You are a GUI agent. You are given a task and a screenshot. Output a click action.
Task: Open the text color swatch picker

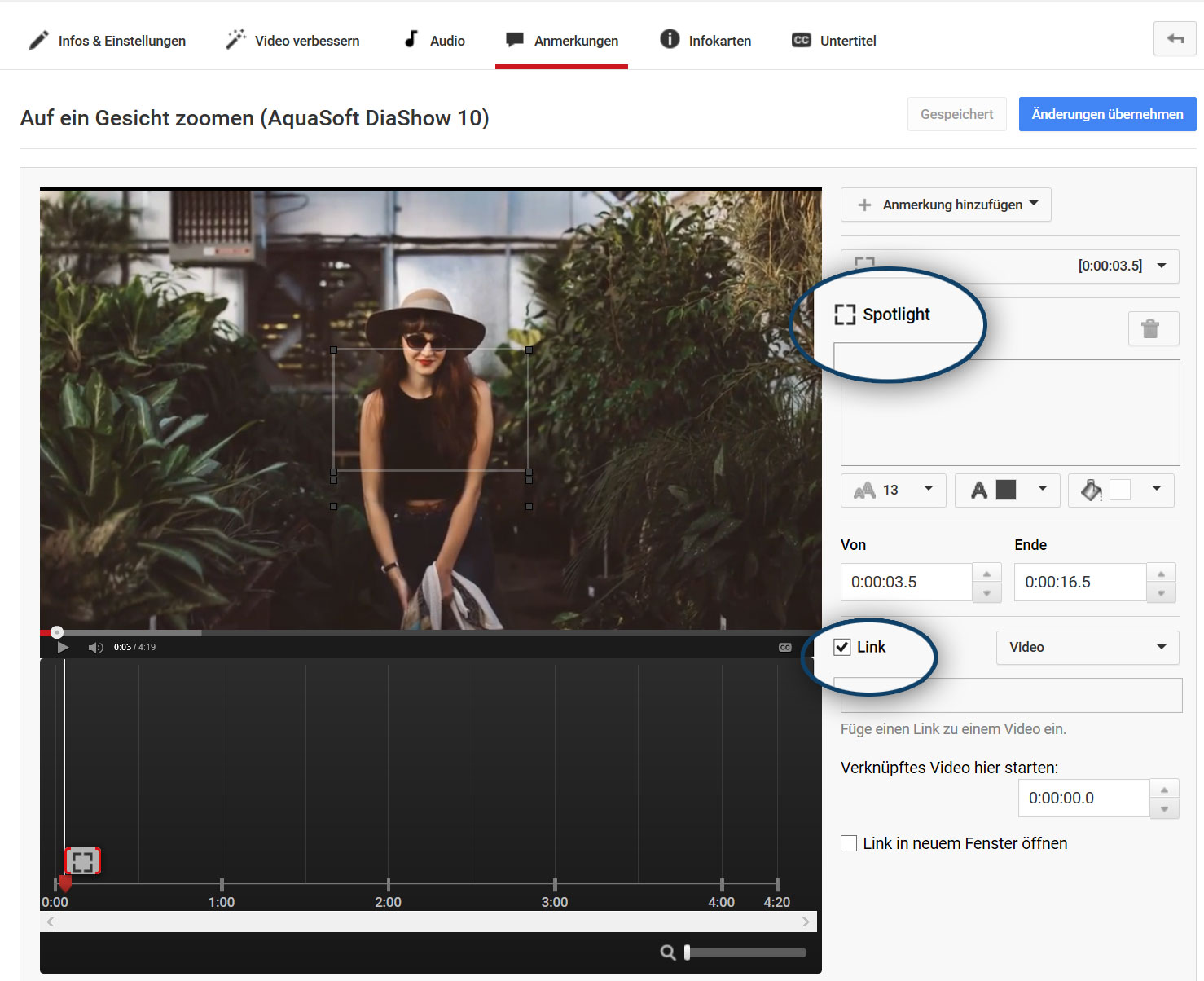(1007, 490)
